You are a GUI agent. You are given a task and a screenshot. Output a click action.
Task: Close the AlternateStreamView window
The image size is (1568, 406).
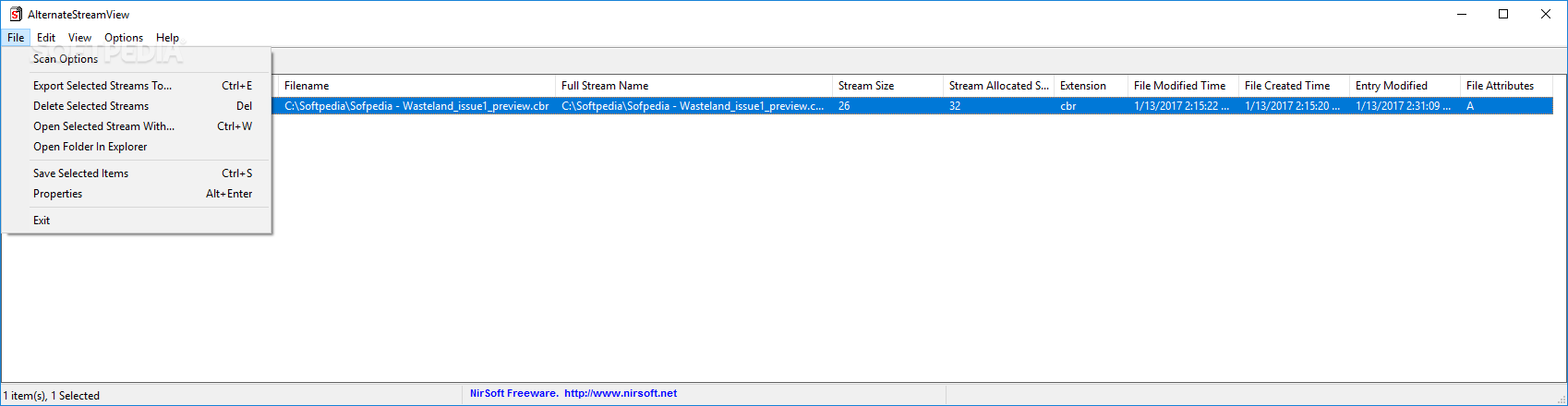point(1546,14)
